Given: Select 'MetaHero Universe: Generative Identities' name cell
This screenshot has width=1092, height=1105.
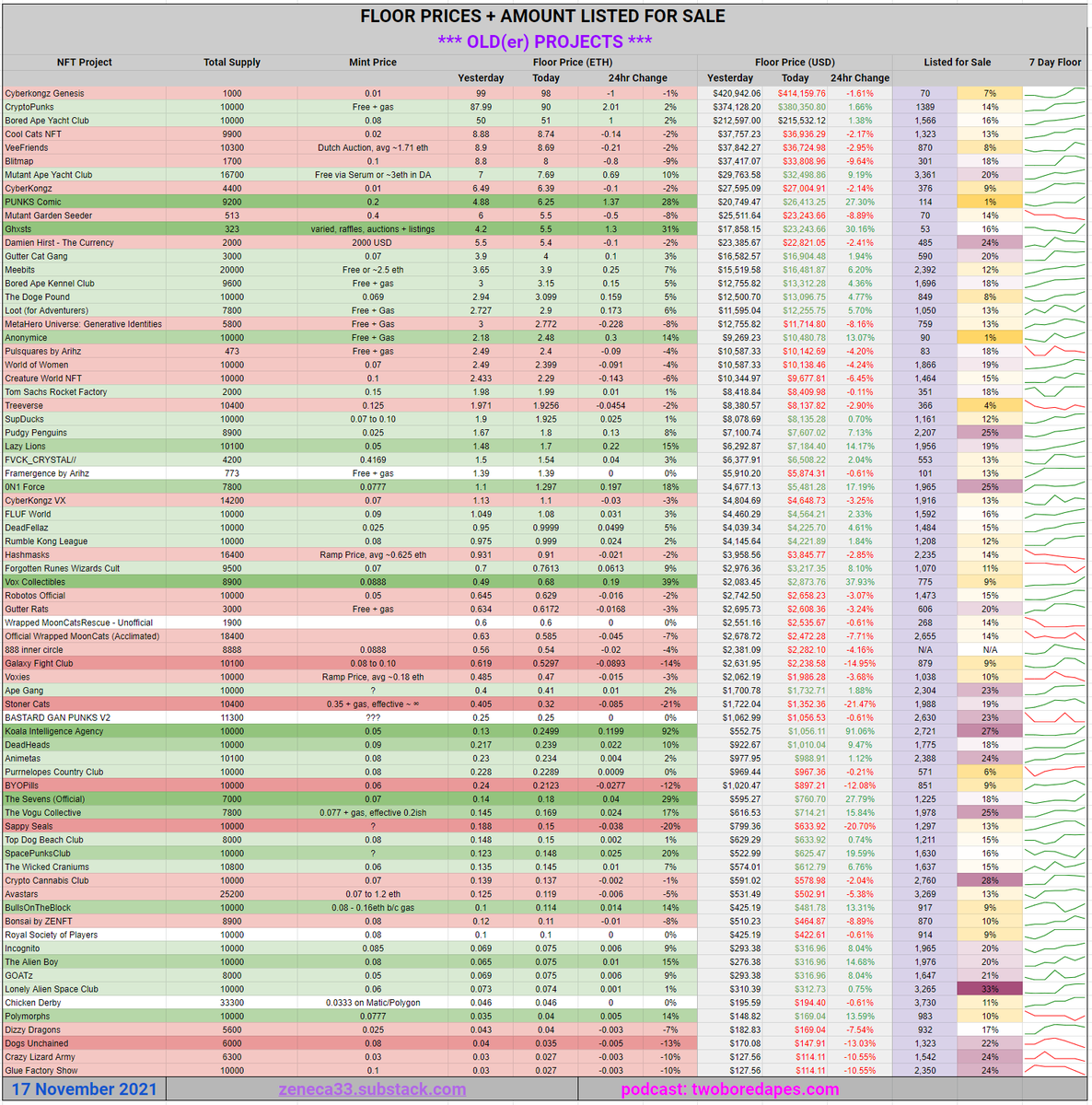Looking at the screenshot, I should point(84,324).
